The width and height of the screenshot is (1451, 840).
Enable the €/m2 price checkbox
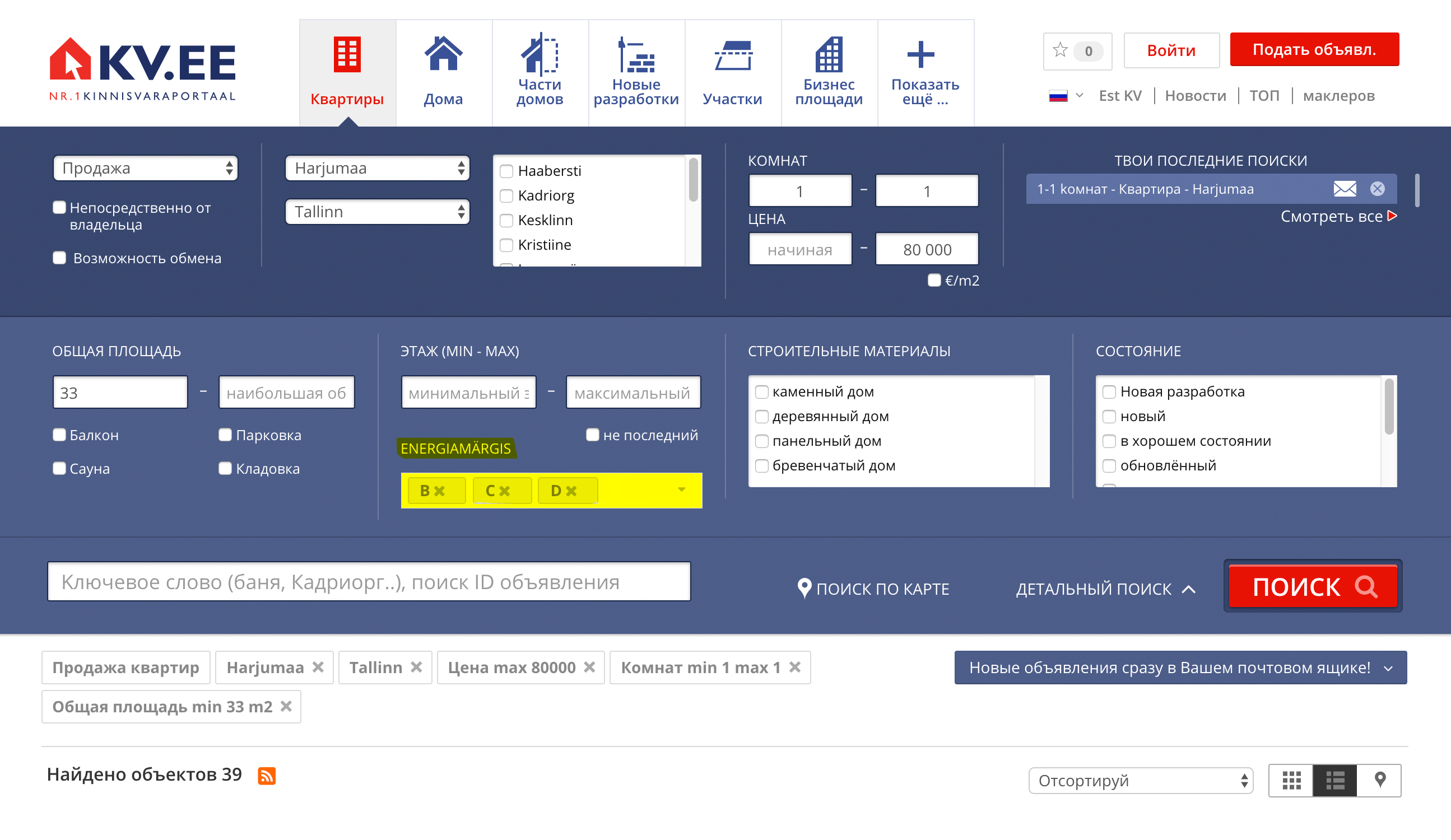934,281
